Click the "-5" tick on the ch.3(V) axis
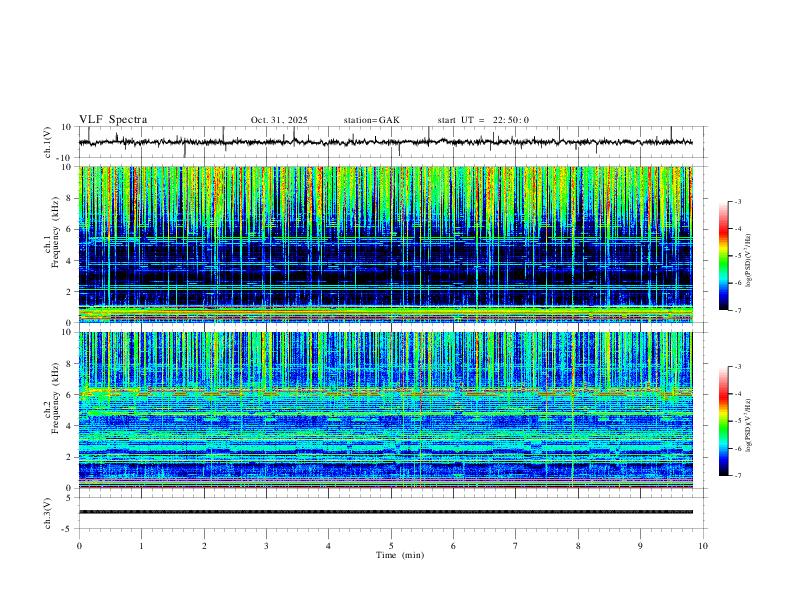The image size is (792, 612). [68, 529]
